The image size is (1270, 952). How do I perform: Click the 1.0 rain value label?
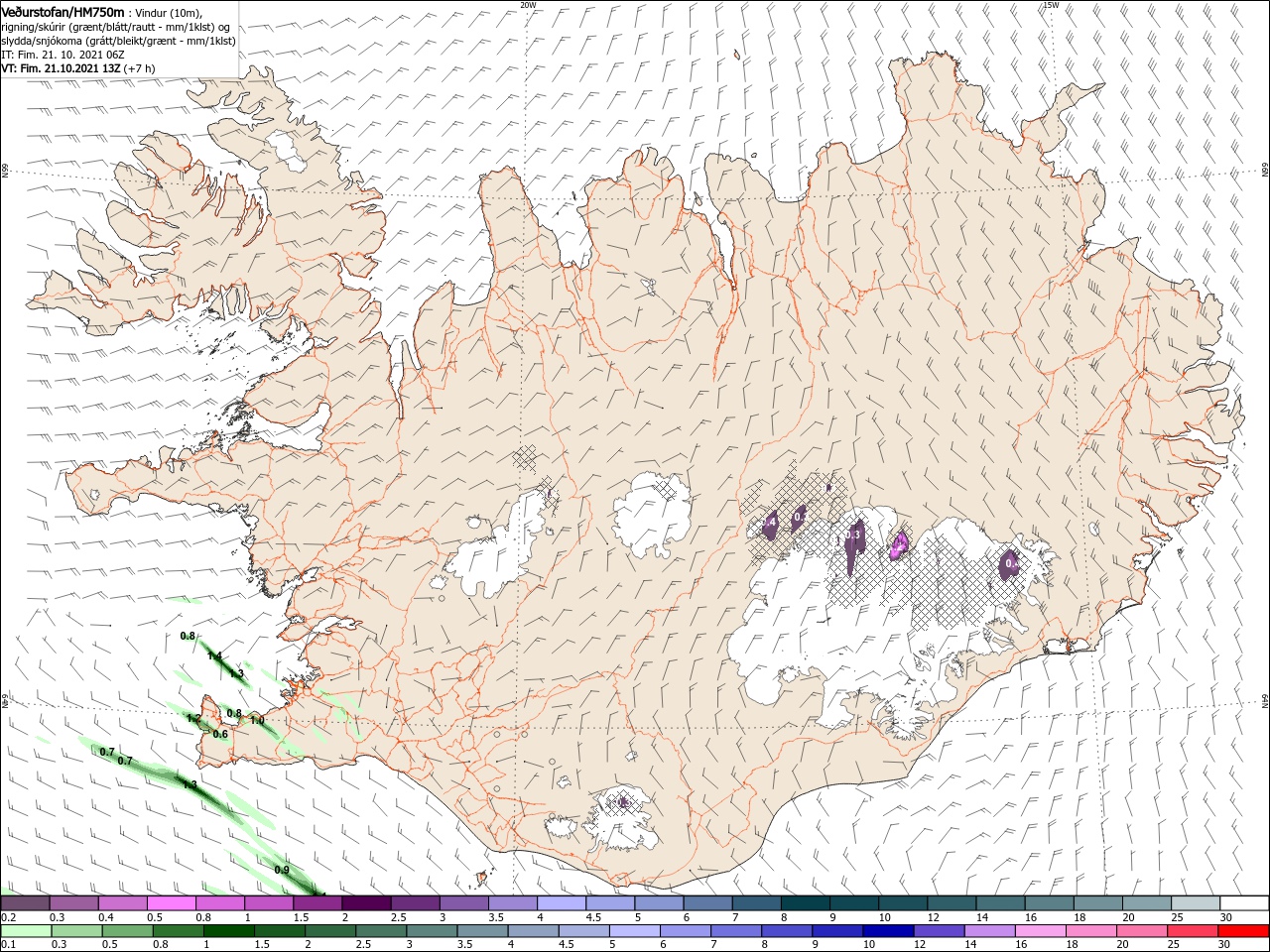point(257,721)
